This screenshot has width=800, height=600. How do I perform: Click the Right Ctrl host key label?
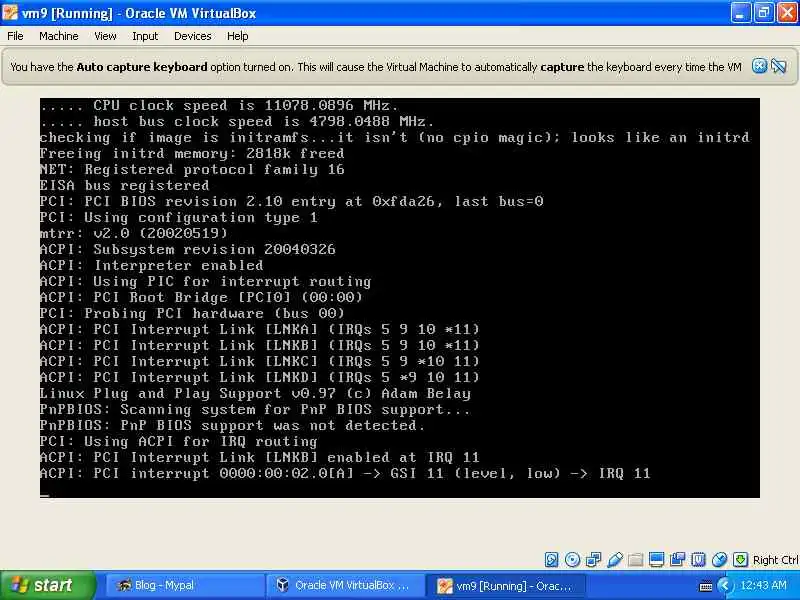(x=776, y=560)
